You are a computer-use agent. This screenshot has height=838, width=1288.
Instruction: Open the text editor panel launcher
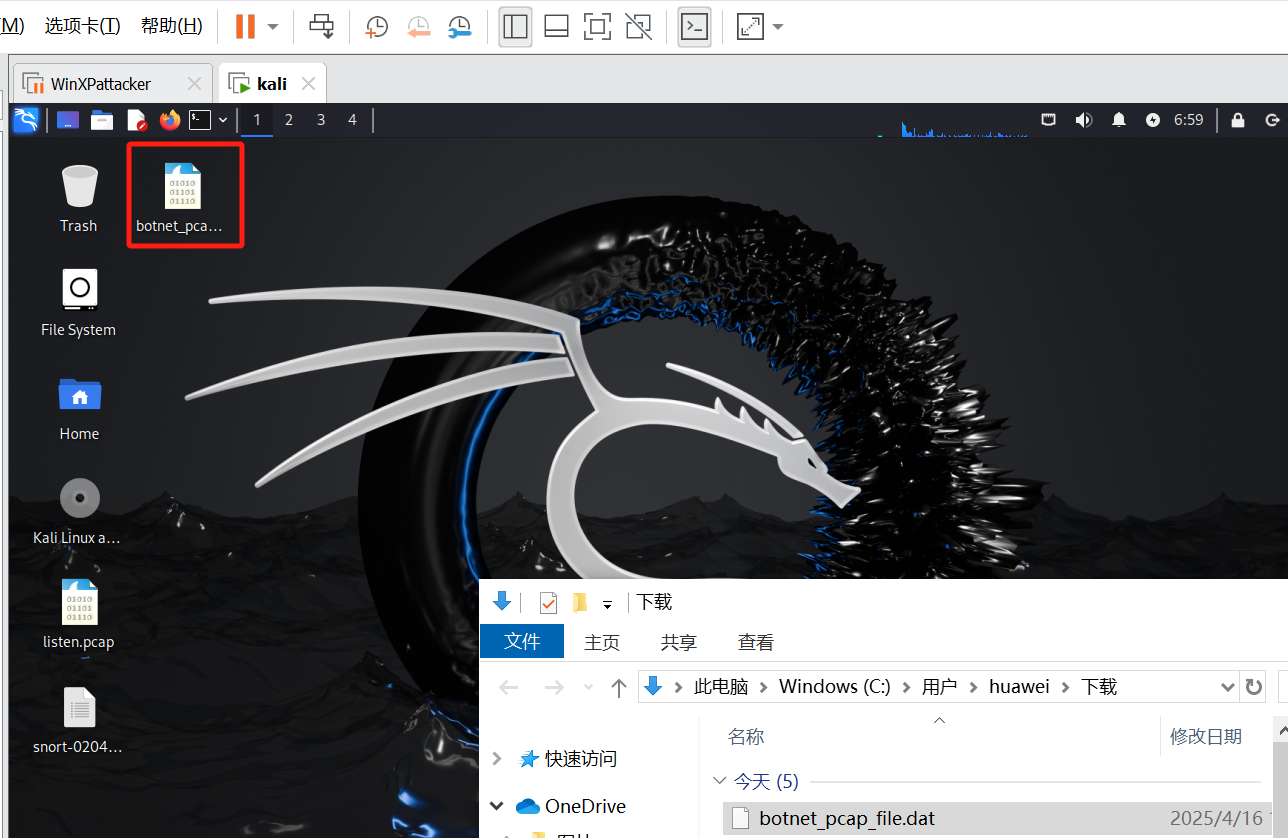coord(136,120)
